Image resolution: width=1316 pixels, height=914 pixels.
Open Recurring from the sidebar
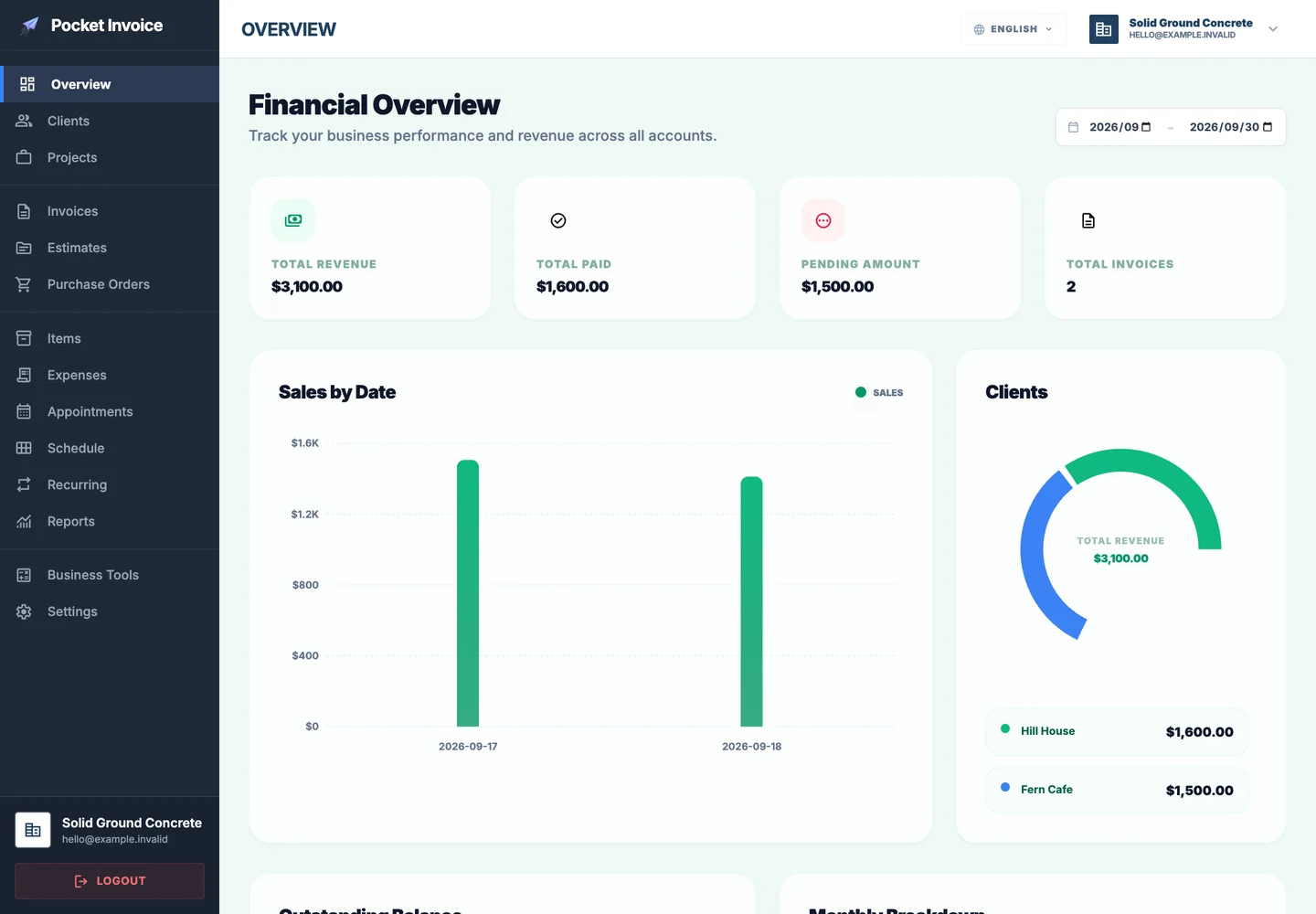[110, 484]
